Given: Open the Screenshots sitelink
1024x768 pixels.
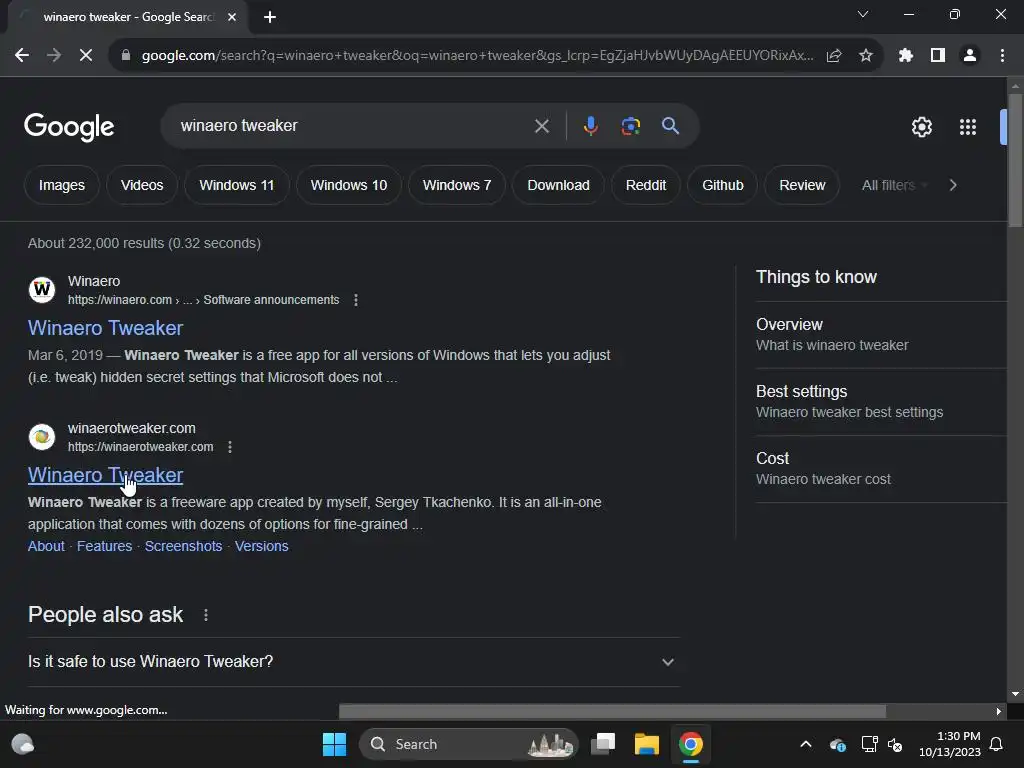Looking at the screenshot, I should coord(184,546).
